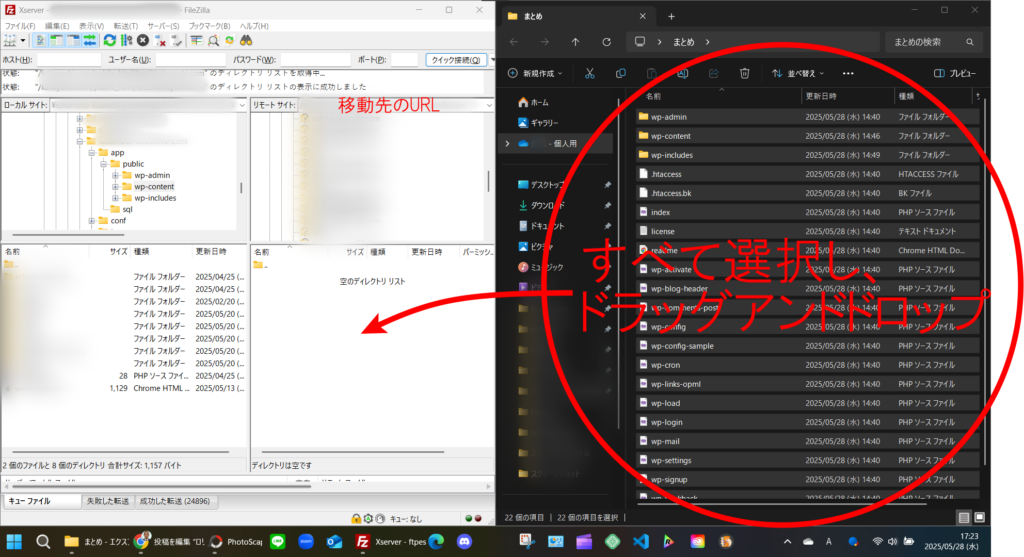Open the Site Manager dropdown arrow

coord(23,40)
